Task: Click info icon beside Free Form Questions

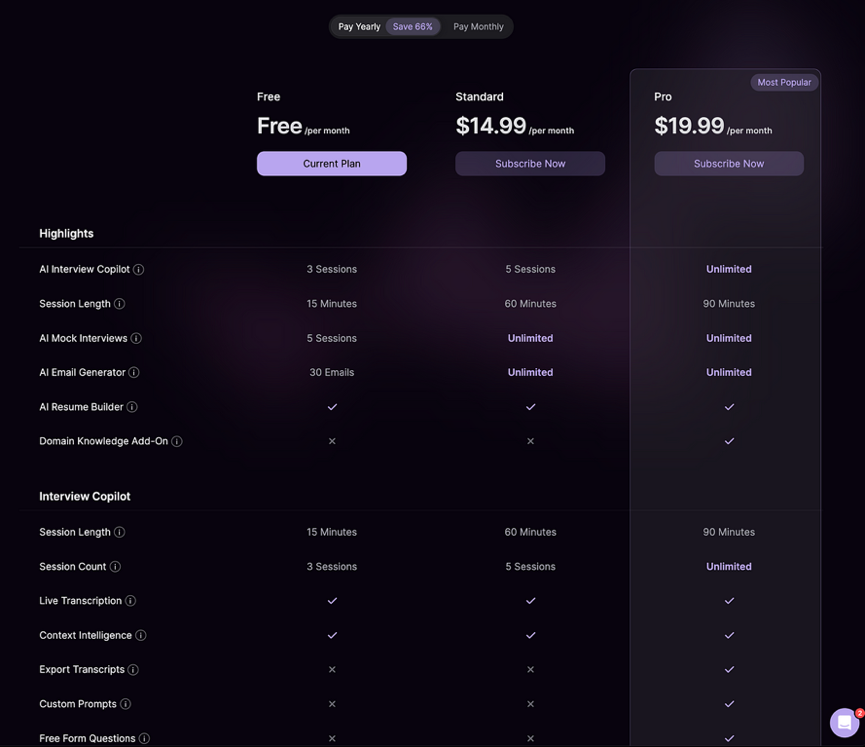Action: [144, 739]
